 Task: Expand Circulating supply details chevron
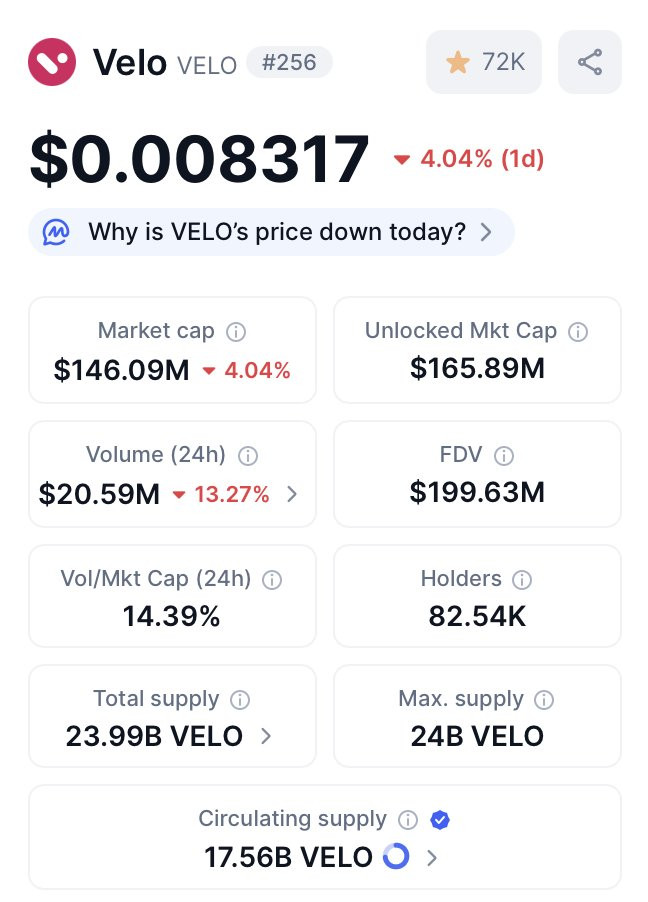pos(432,858)
